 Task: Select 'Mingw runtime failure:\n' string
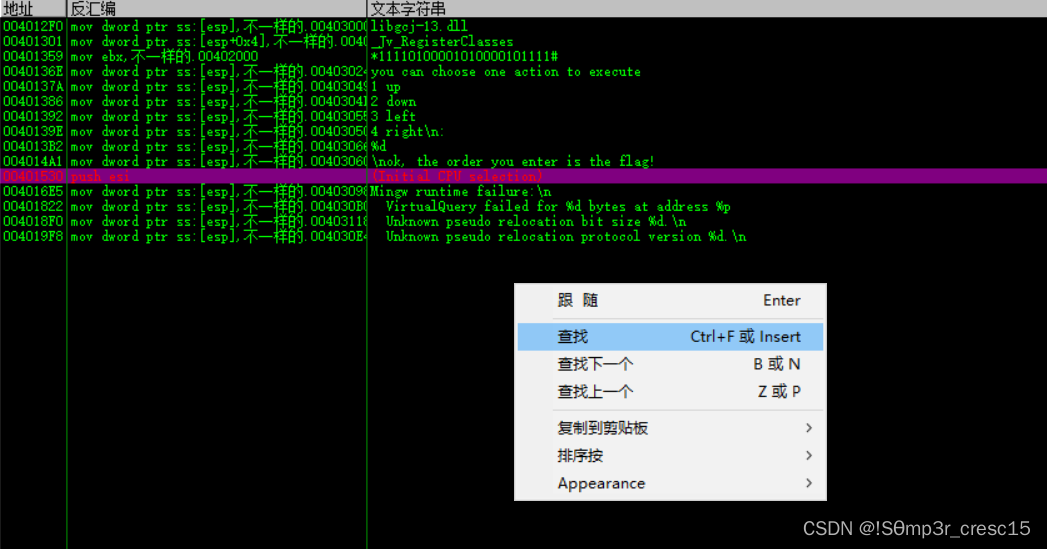point(461,192)
